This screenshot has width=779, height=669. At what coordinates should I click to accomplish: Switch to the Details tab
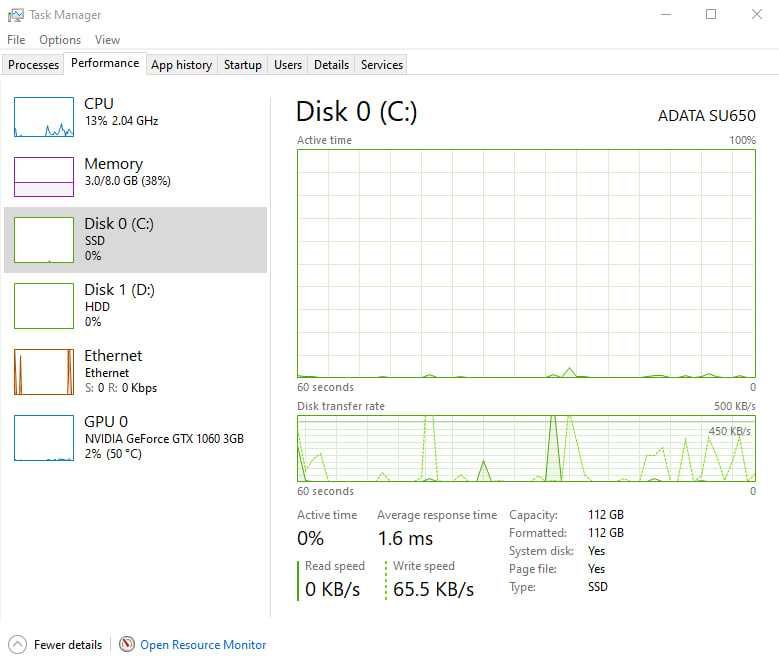click(x=331, y=65)
